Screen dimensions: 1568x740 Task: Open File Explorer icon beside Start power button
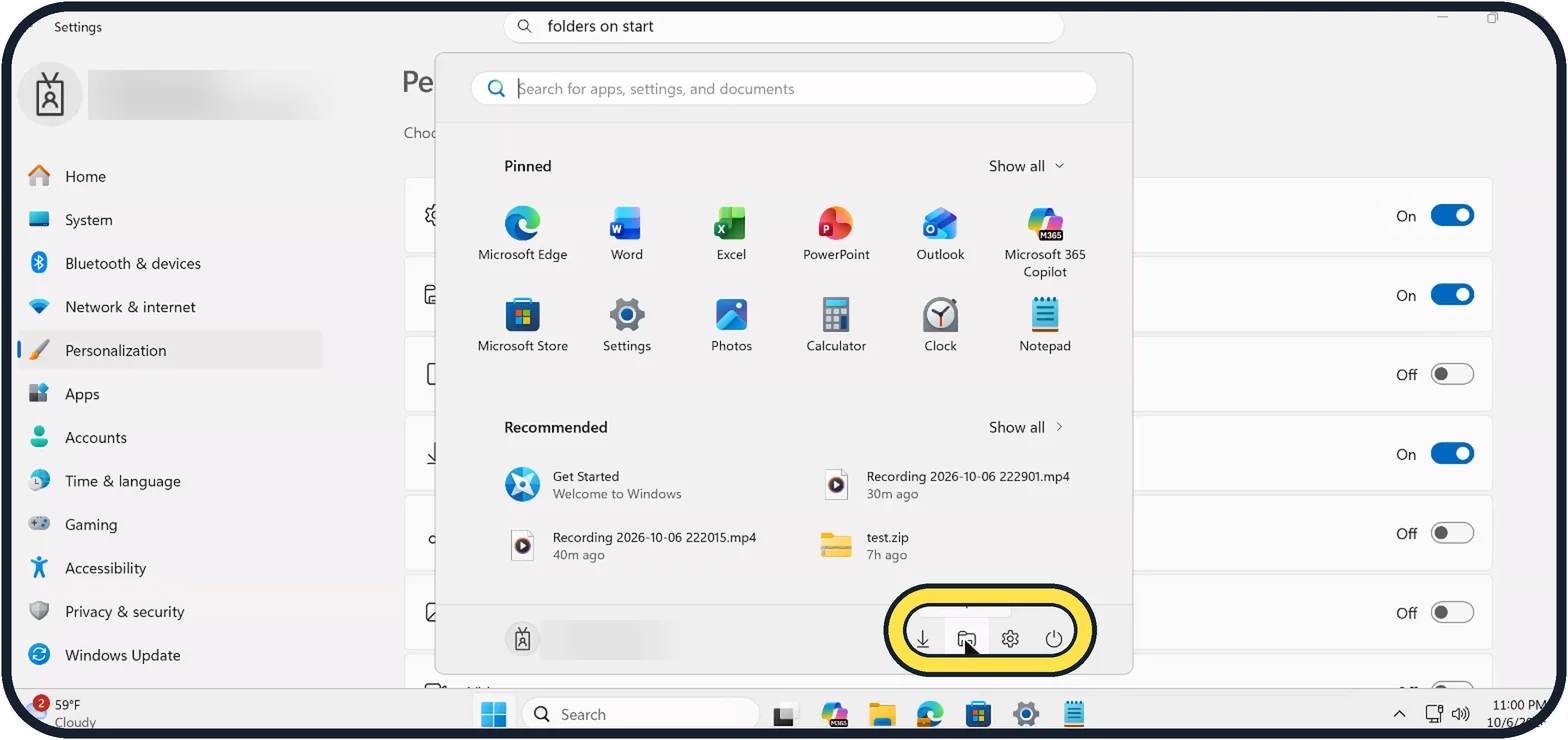(x=966, y=639)
